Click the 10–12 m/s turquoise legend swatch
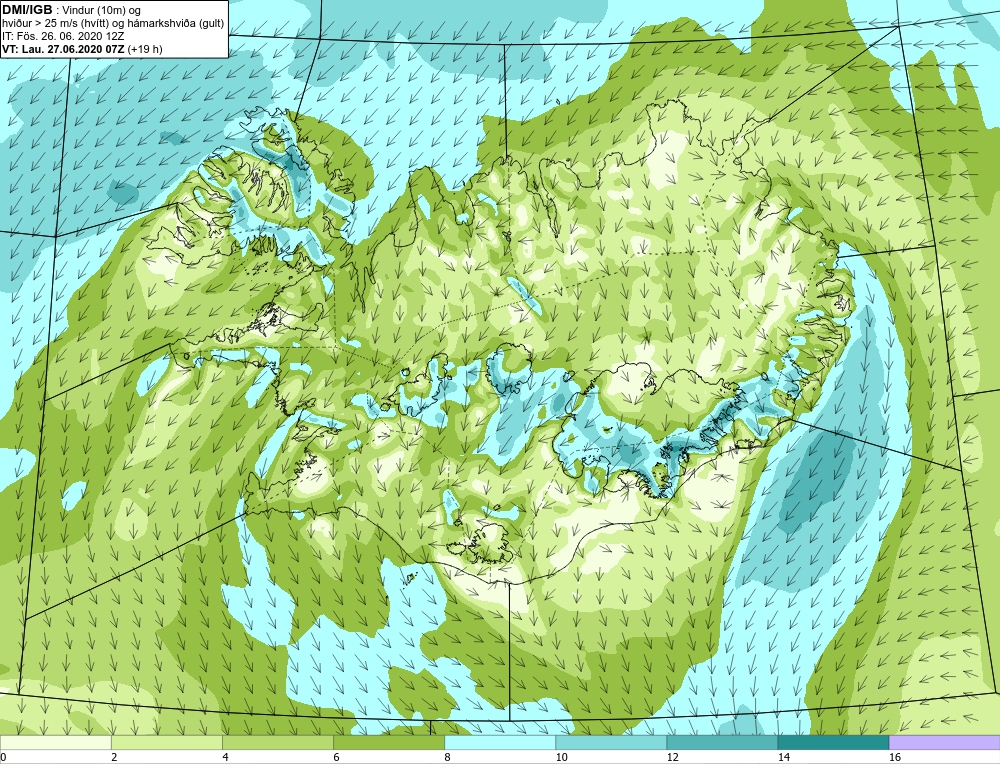The height and width of the screenshot is (764, 1000). (611, 742)
